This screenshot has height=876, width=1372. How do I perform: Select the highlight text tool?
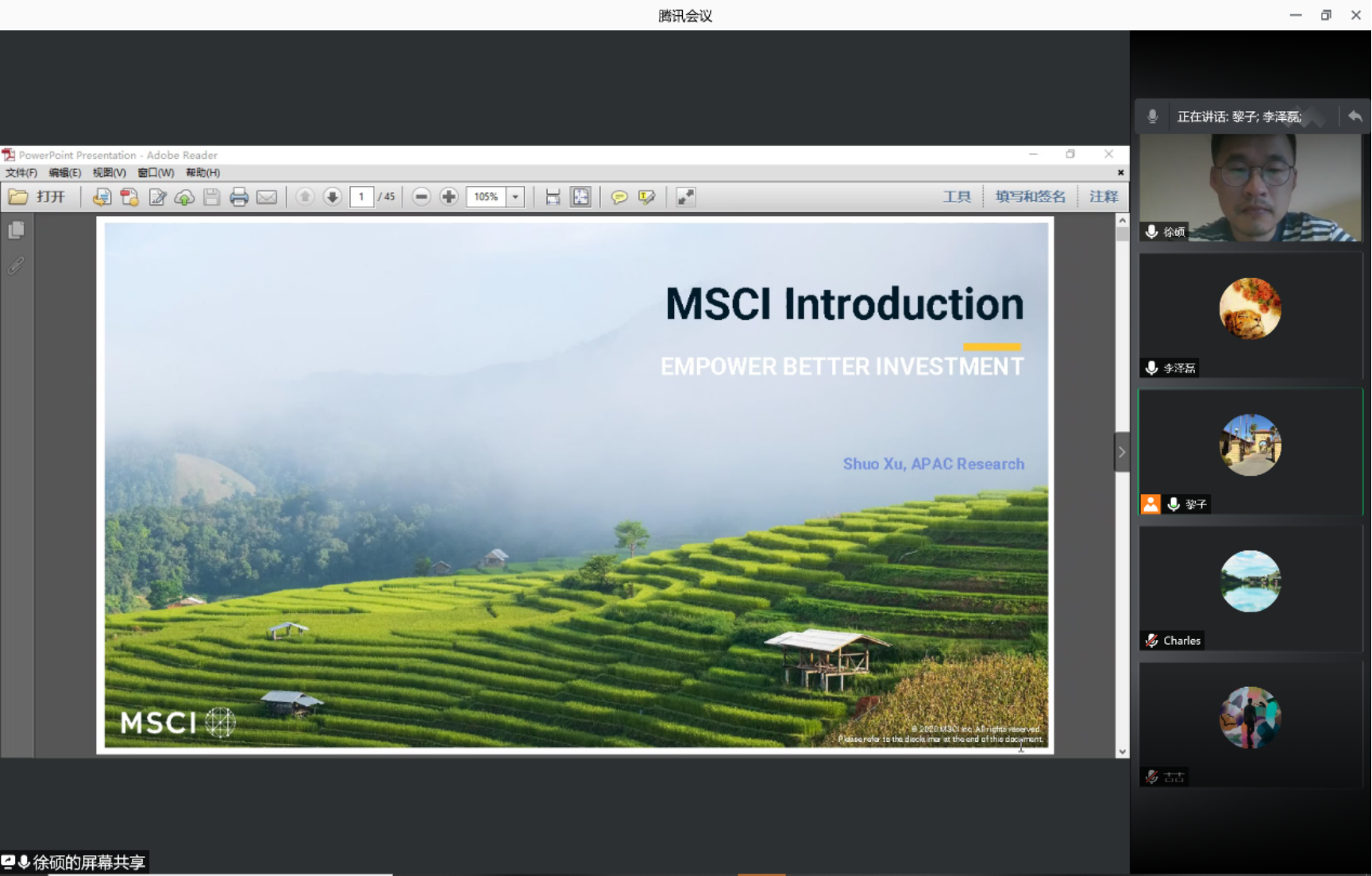(x=647, y=197)
